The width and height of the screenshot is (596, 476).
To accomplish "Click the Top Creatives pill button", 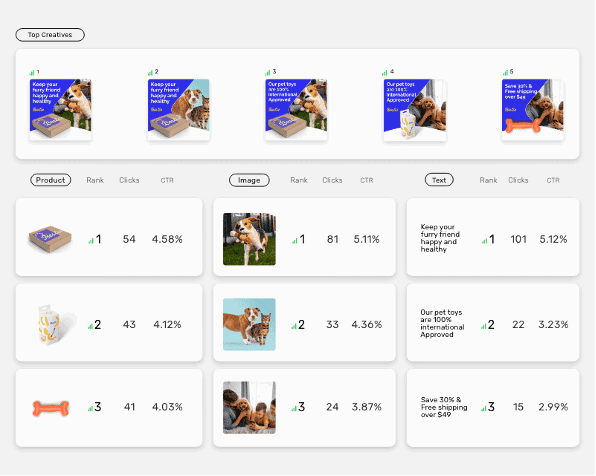I will tap(50, 35).
